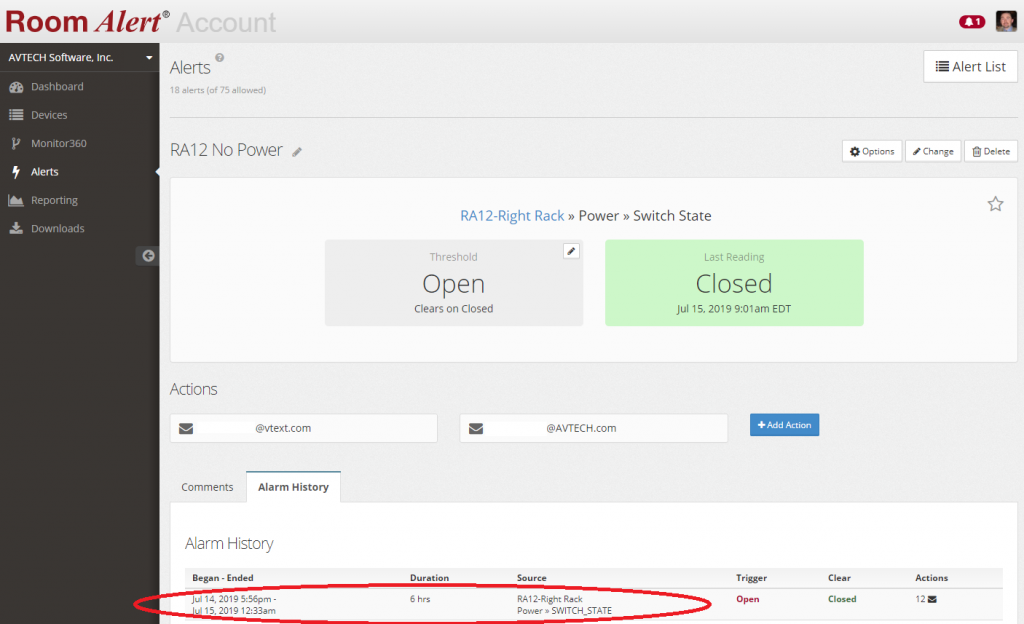Edit alert name with pencil icon
This screenshot has width=1024, height=624.
pos(297,152)
